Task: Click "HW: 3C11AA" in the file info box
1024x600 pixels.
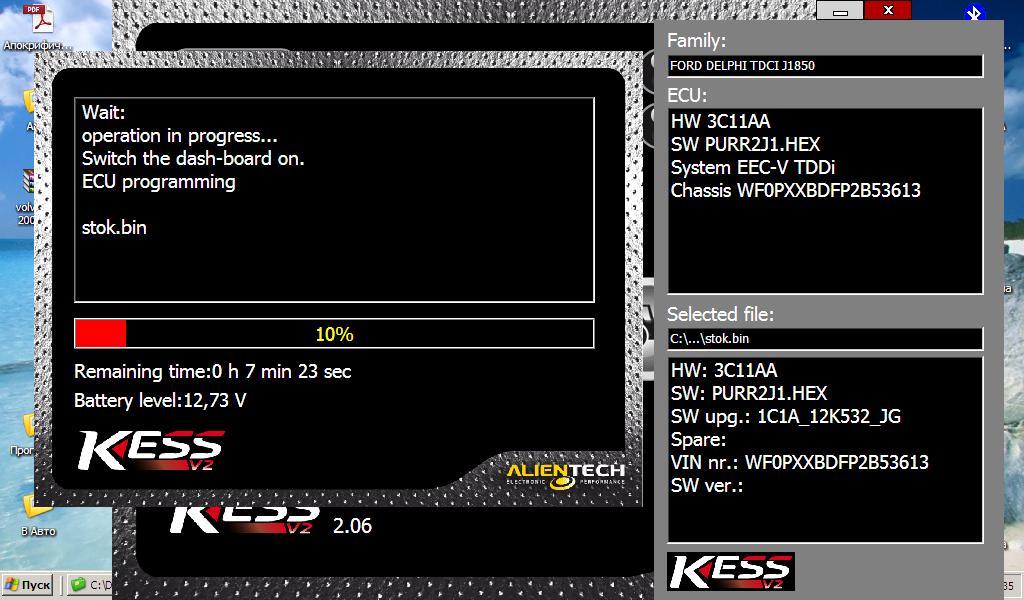Action: coord(724,371)
